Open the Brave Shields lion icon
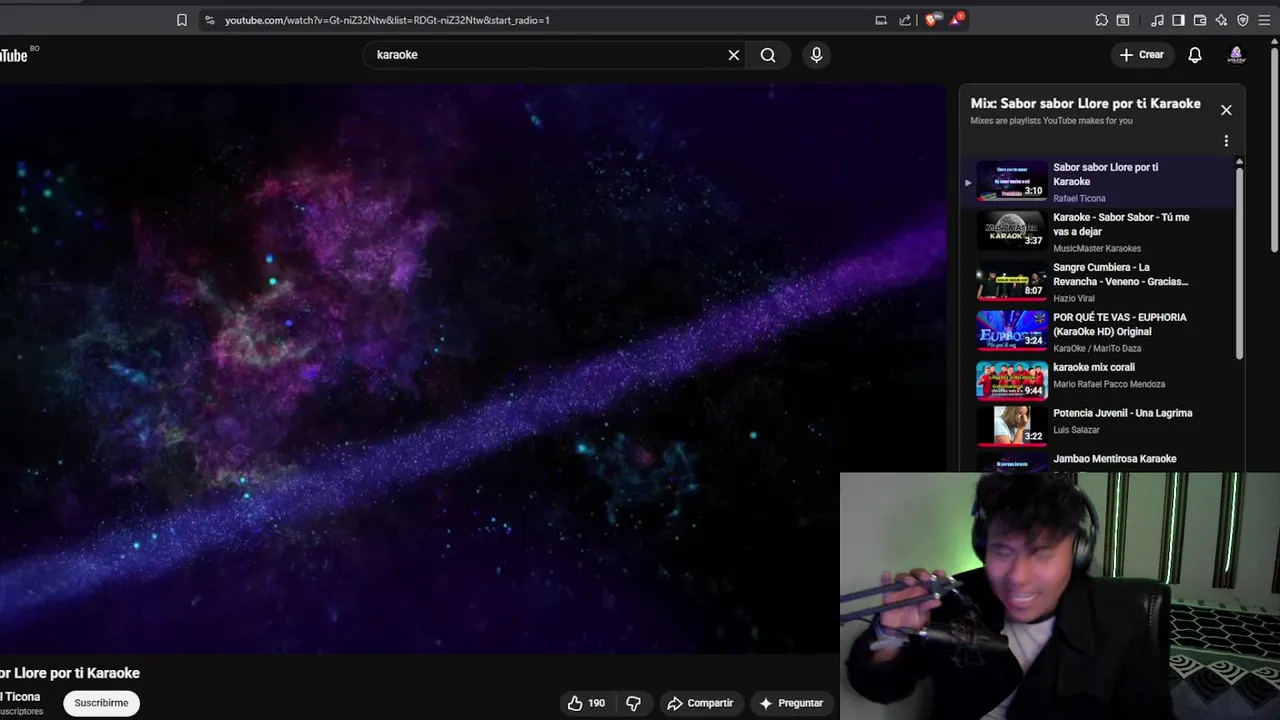 pyautogui.click(x=932, y=20)
